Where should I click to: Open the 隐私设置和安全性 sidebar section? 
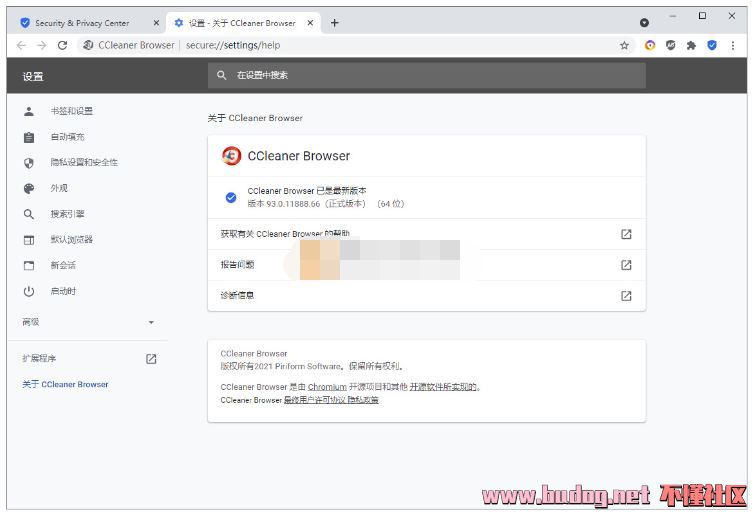(x=84, y=163)
